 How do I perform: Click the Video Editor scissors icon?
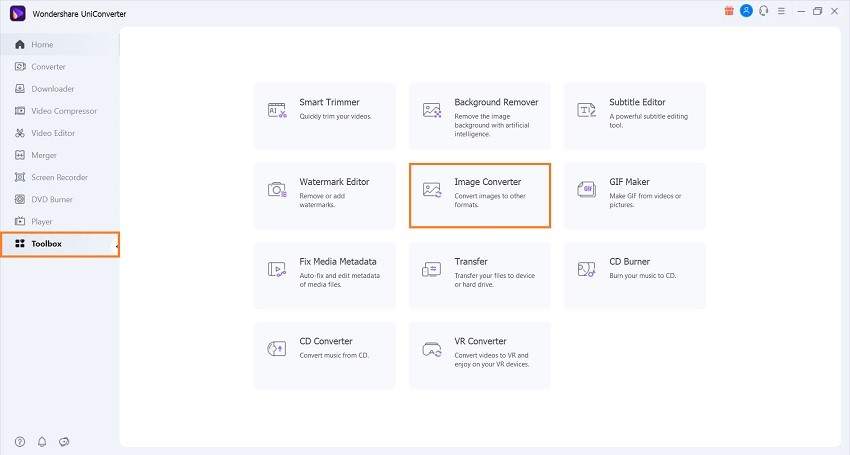click(20, 133)
